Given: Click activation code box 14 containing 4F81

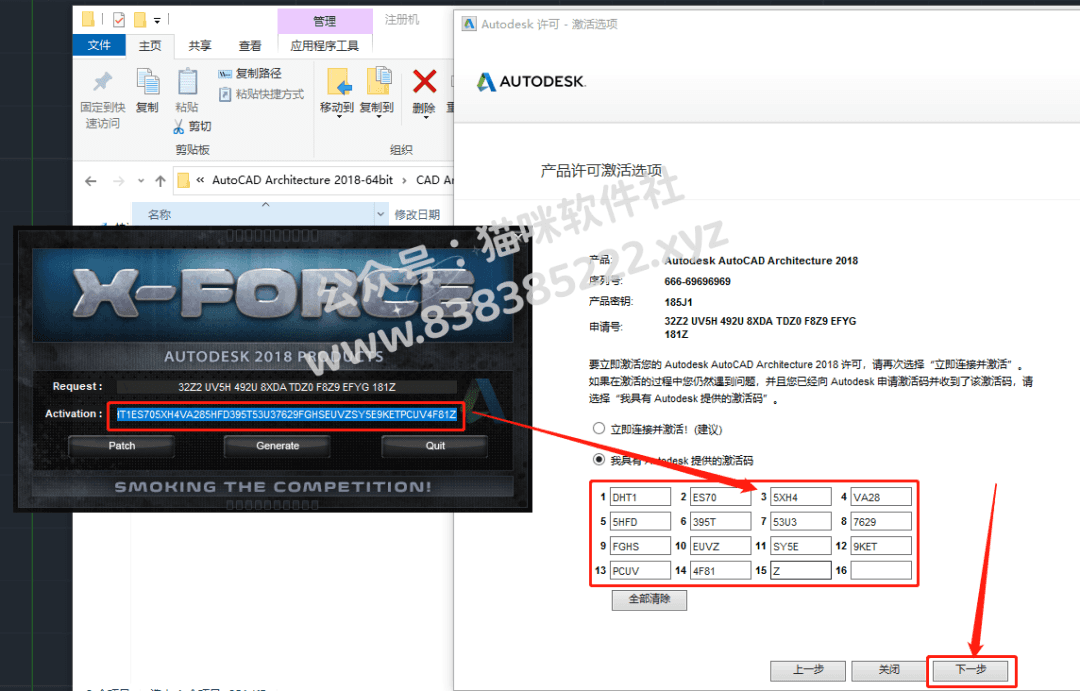Looking at the screenshot, I should tap(720, 570).
